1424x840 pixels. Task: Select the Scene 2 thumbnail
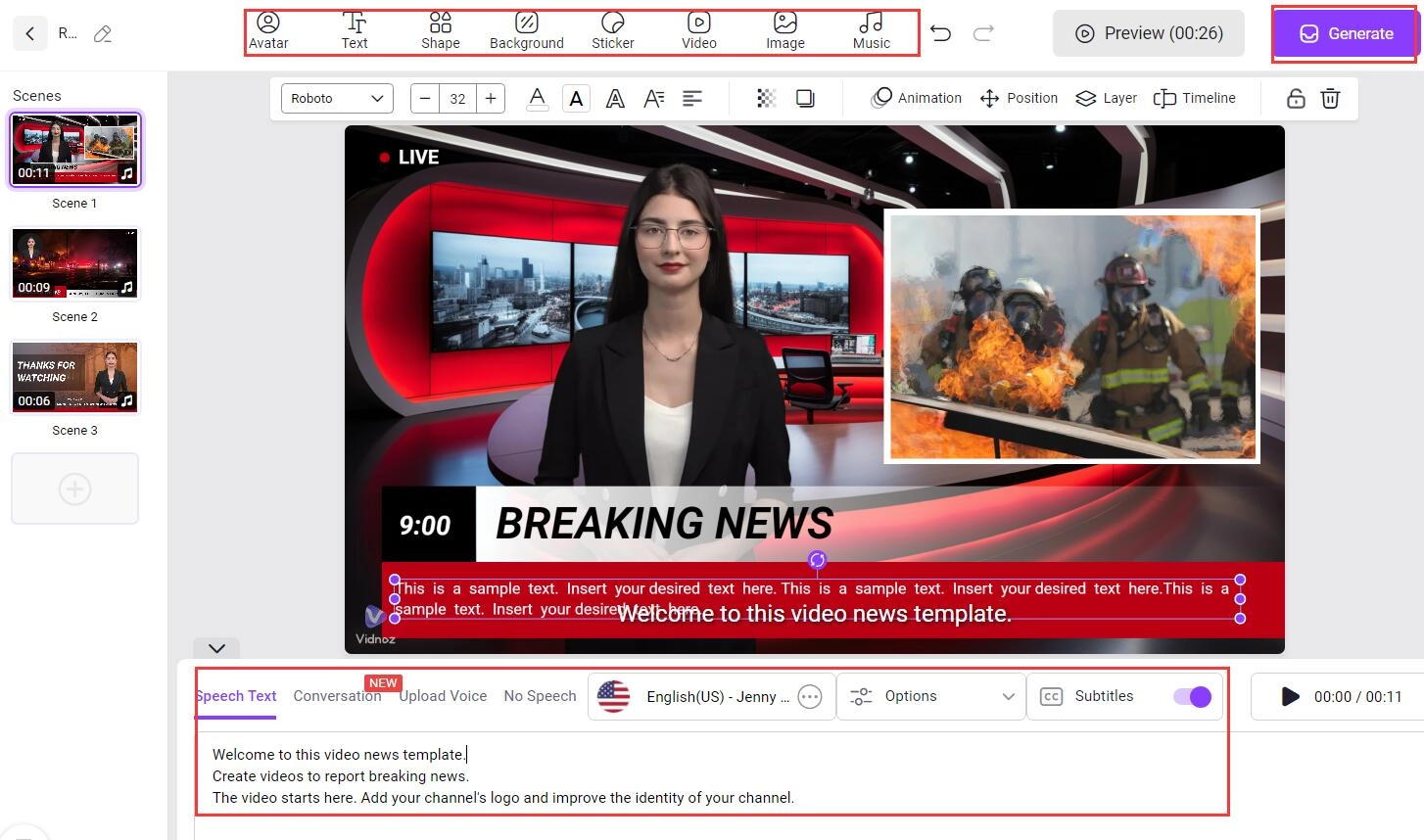(x=75, y=263)
